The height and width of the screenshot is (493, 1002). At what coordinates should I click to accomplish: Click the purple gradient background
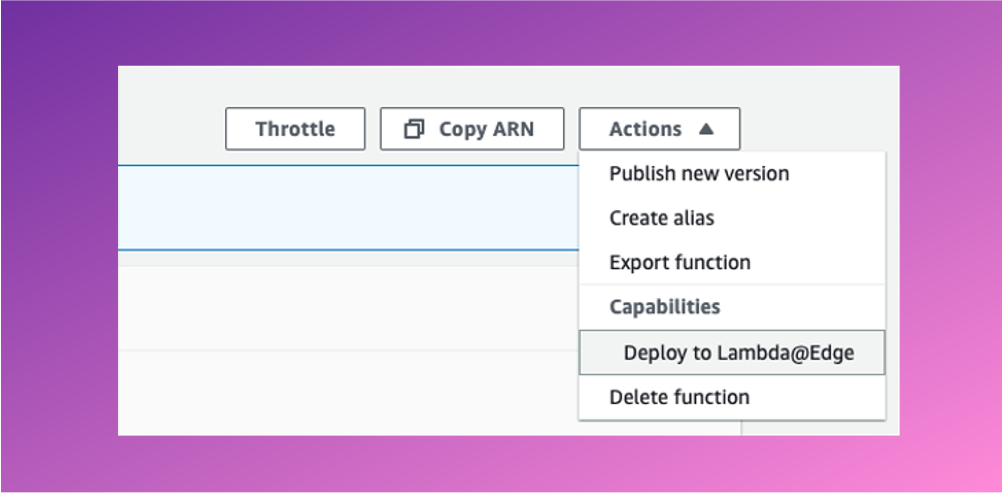[58, 256]
